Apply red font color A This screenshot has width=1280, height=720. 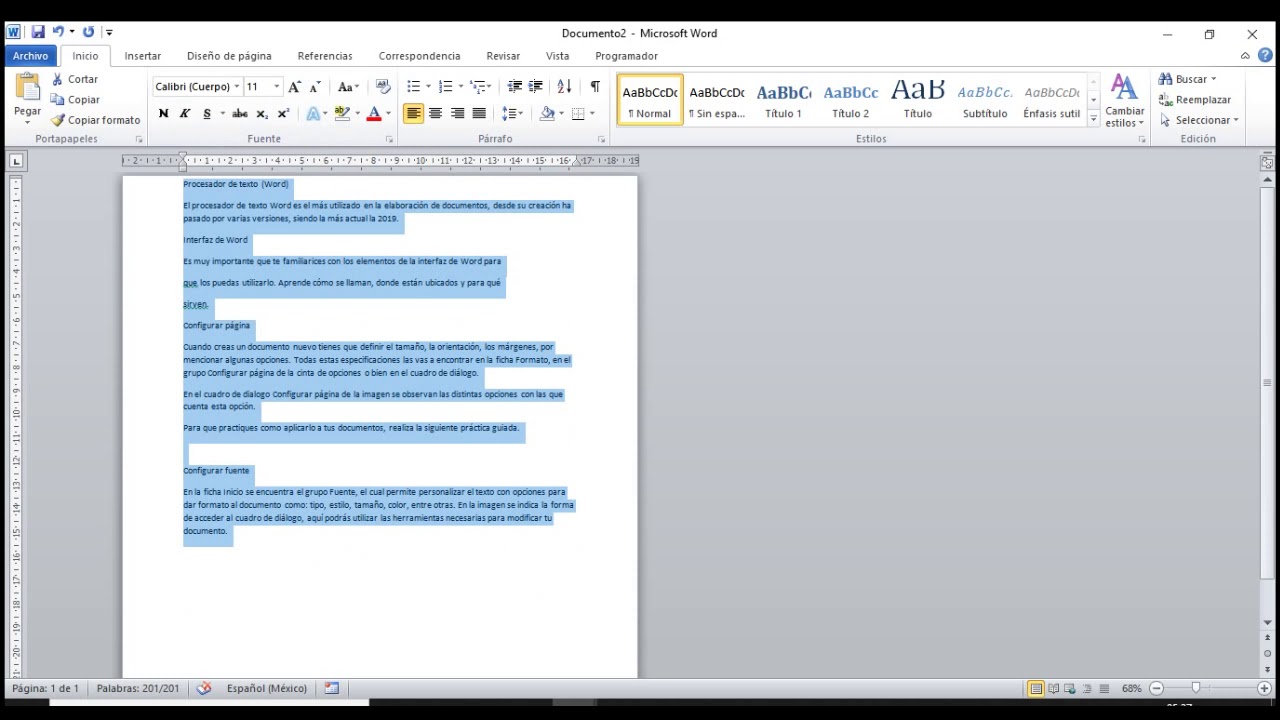coord(374,113)
